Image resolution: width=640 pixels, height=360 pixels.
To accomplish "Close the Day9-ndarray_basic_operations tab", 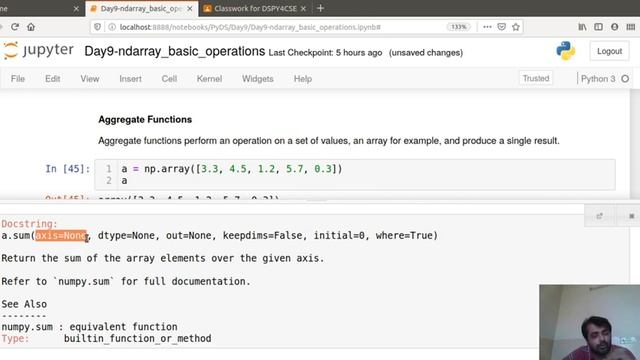I will click(189, 8).
